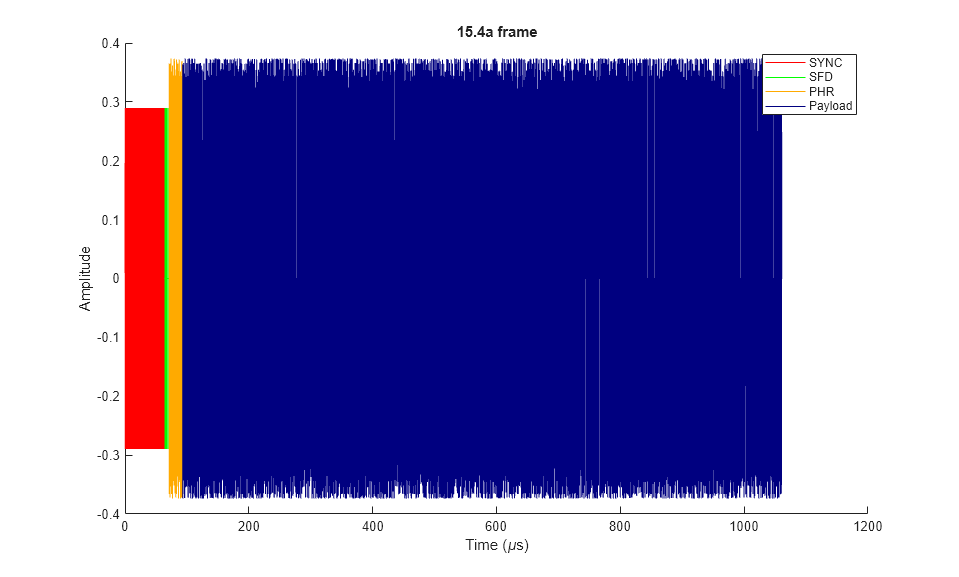Click the y-axis tick label -0.3

click(x=108, y=455)
